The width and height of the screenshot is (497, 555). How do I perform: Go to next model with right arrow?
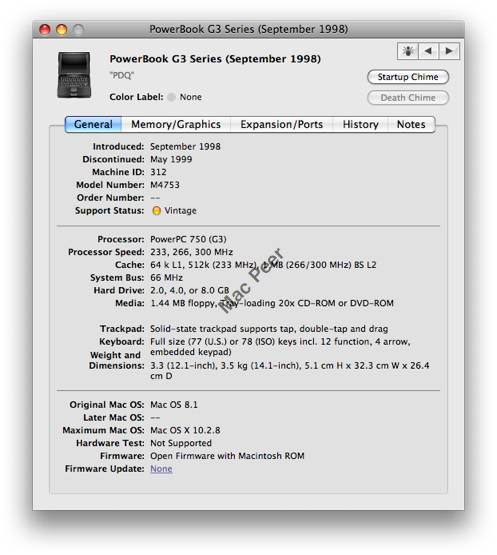[x=449, y=51]
